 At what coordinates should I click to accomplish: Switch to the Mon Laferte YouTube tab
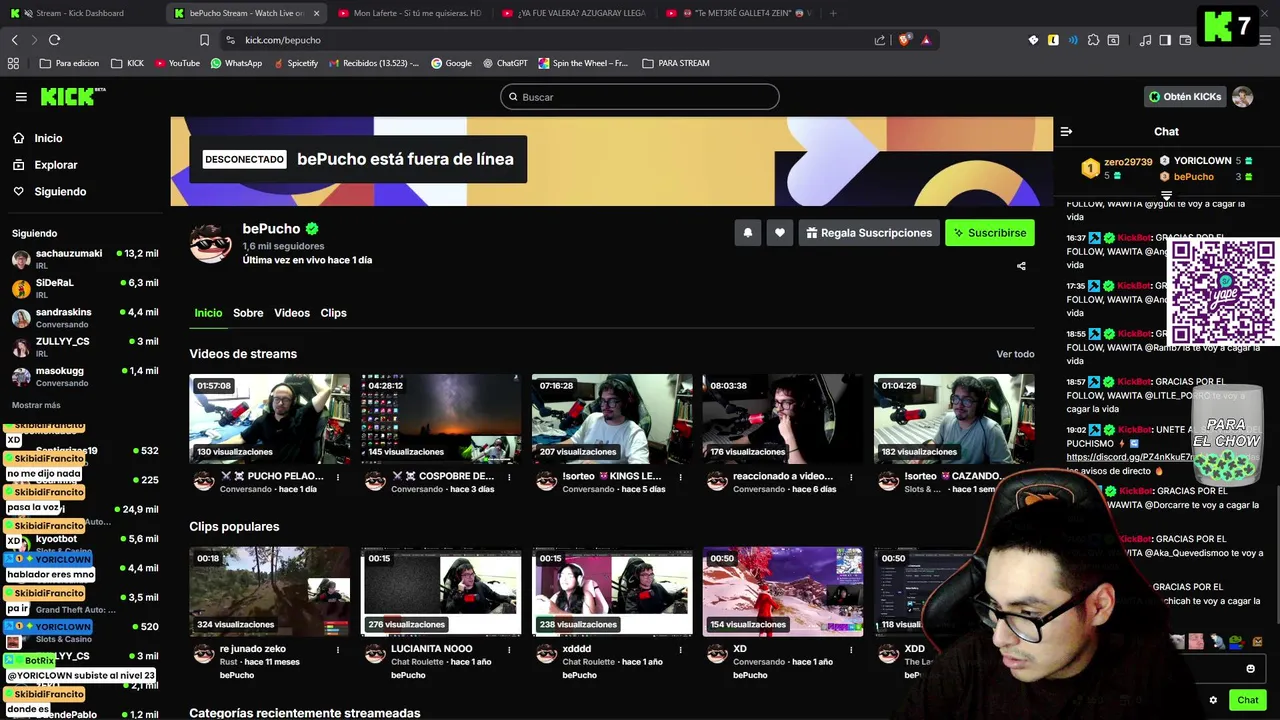(410, 13)
